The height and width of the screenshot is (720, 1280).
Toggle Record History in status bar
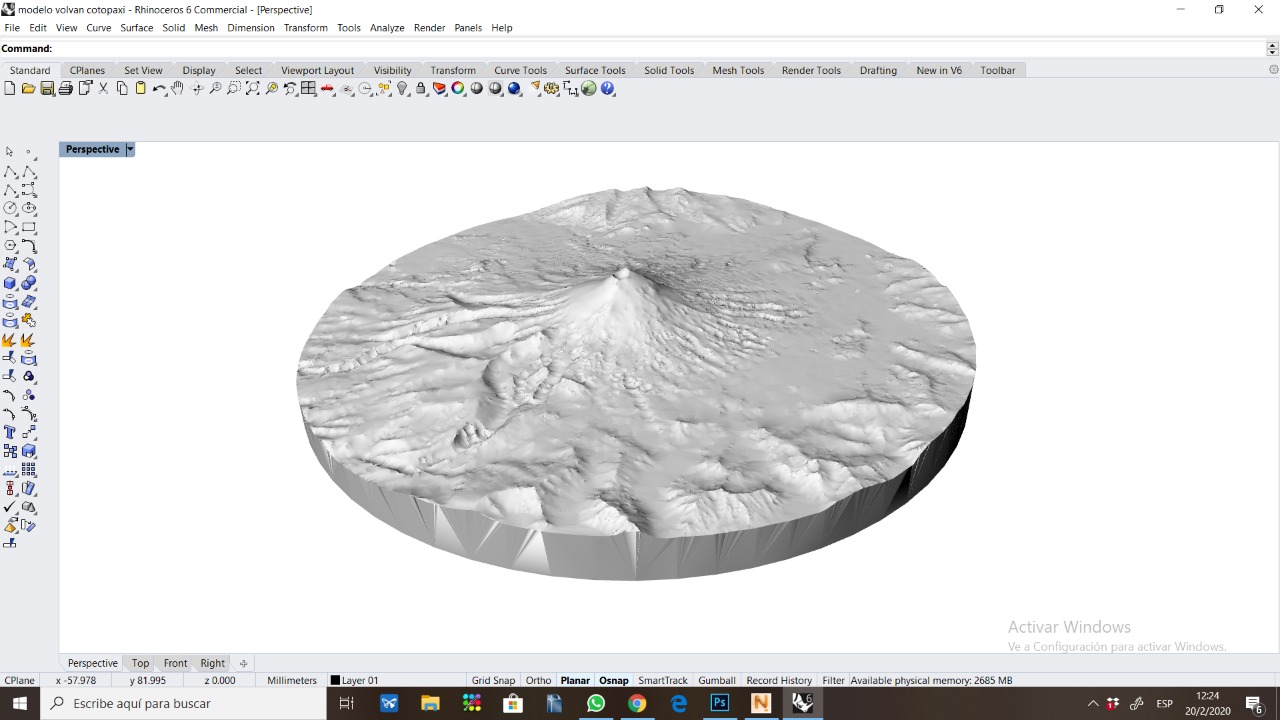point(779,680)
